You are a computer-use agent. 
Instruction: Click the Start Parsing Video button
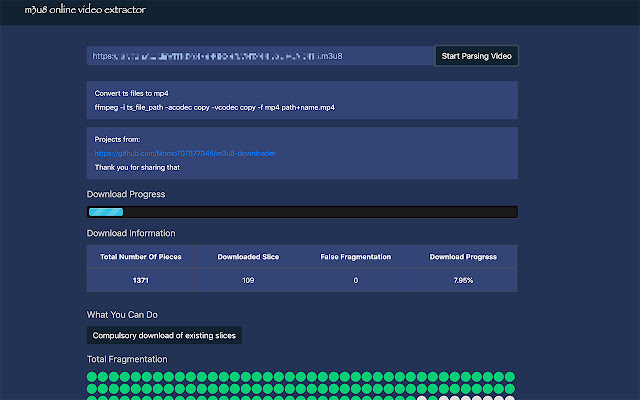coord(476,56)
